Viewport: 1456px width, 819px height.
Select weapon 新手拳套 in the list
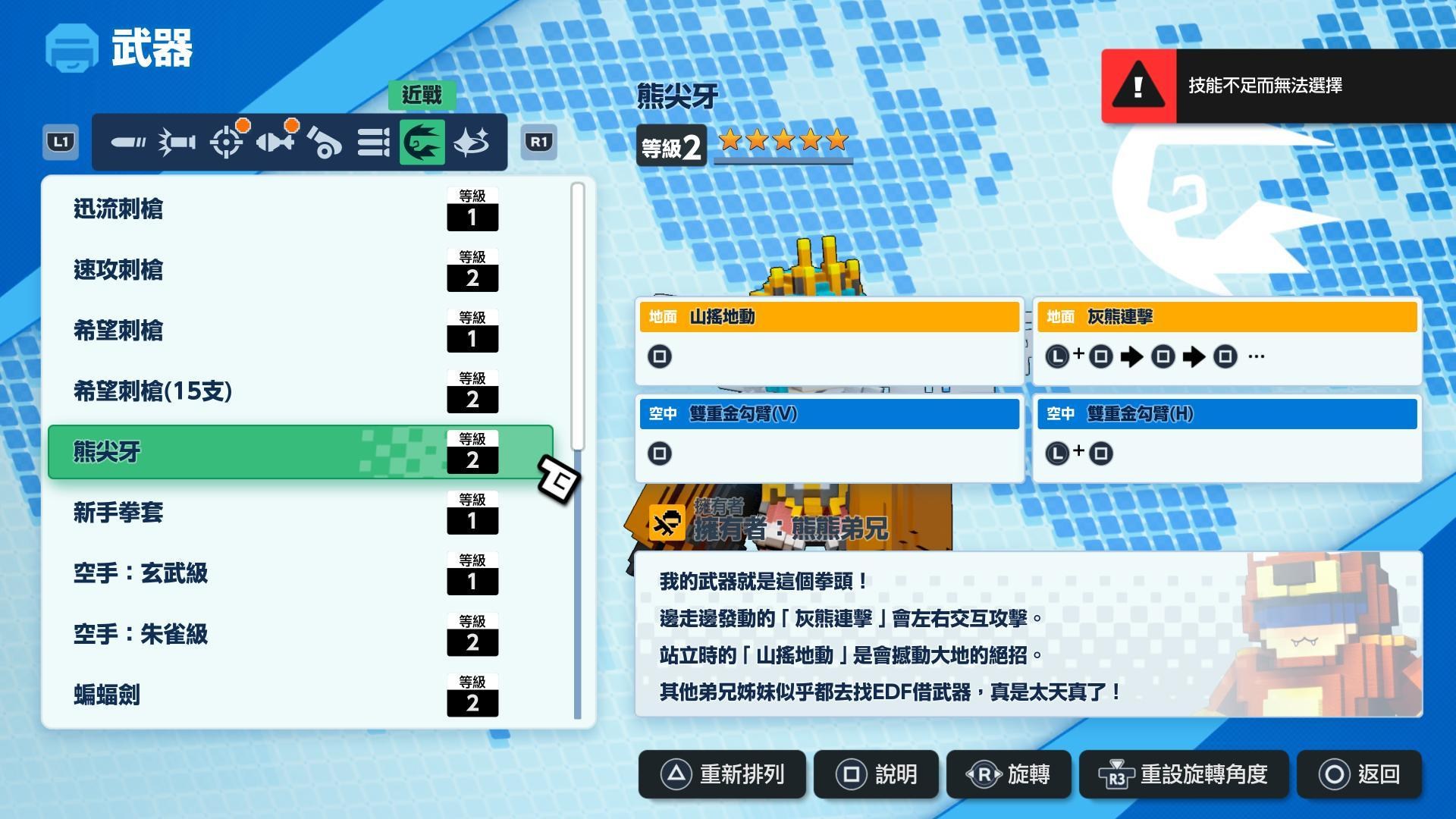[300, 513]
